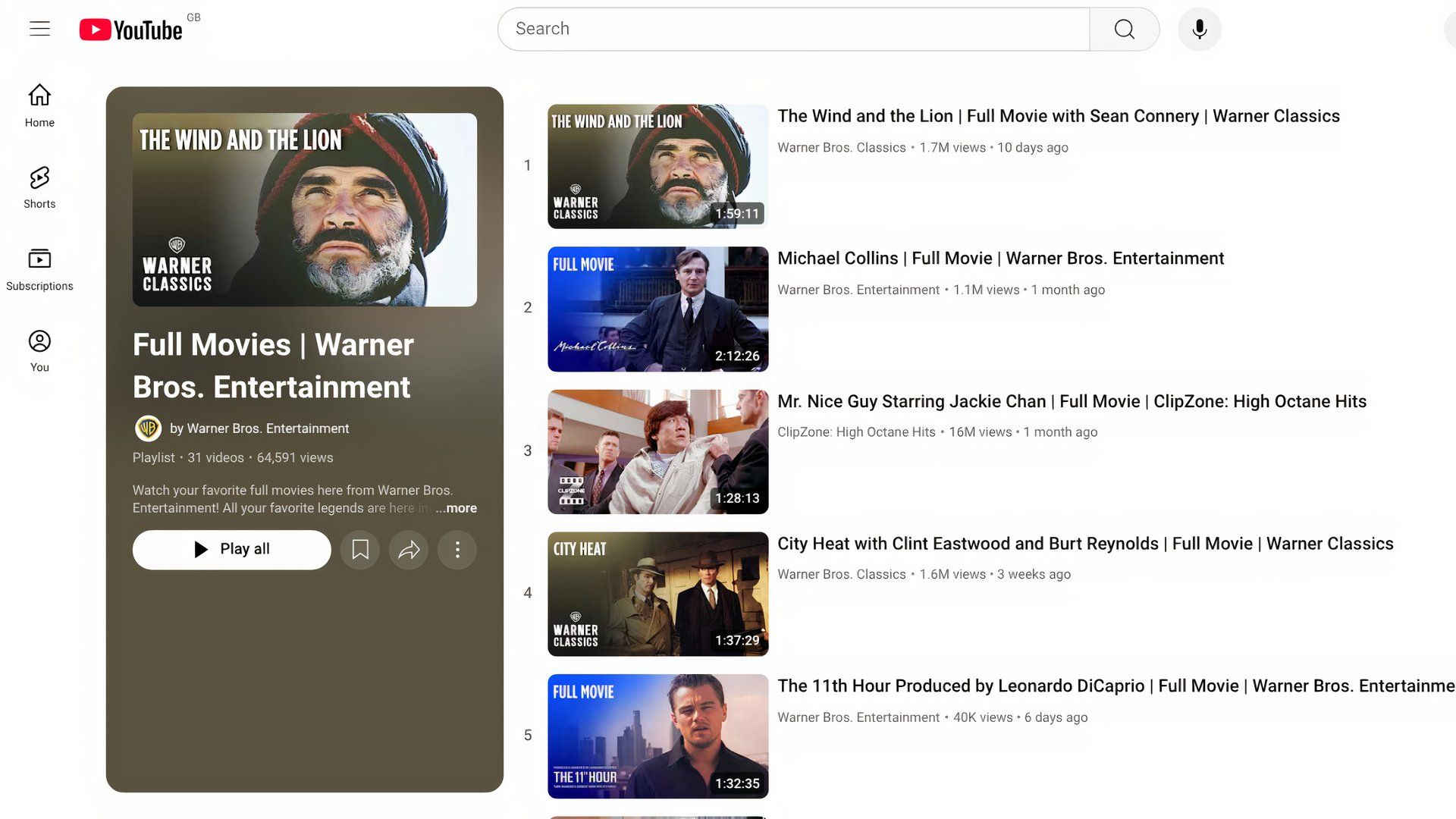Click Michael Collins Full Movie title

1000,259
